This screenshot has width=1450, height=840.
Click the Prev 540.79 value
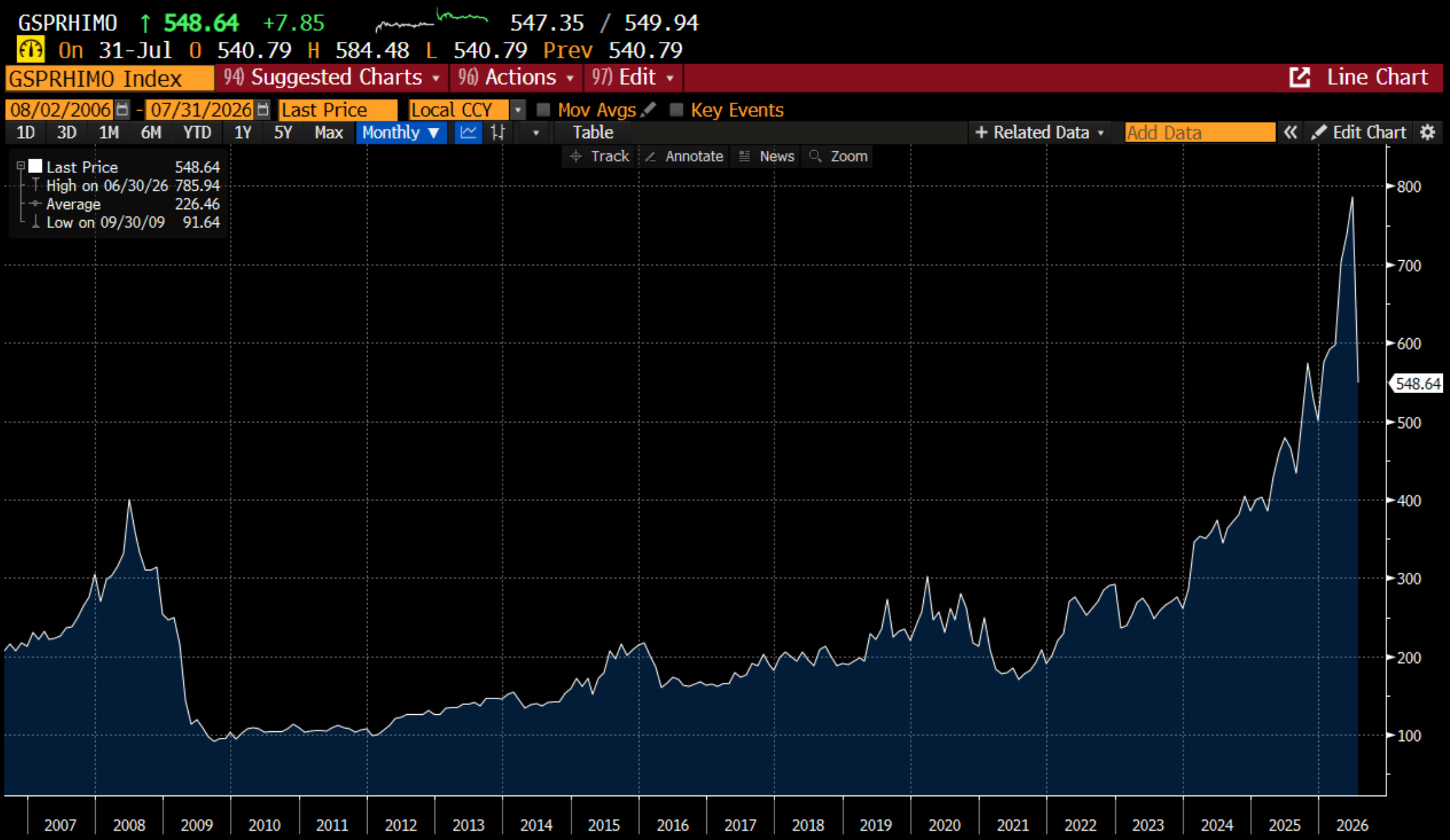coord(613,50)
